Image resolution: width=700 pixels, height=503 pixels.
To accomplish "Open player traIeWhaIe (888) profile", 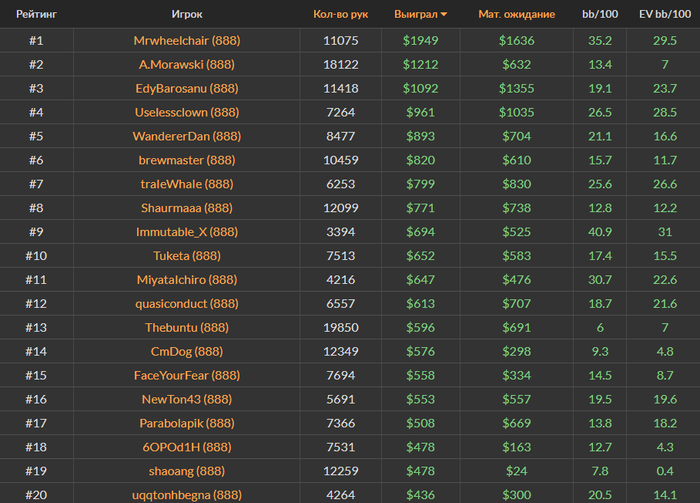I will (187, 184).
